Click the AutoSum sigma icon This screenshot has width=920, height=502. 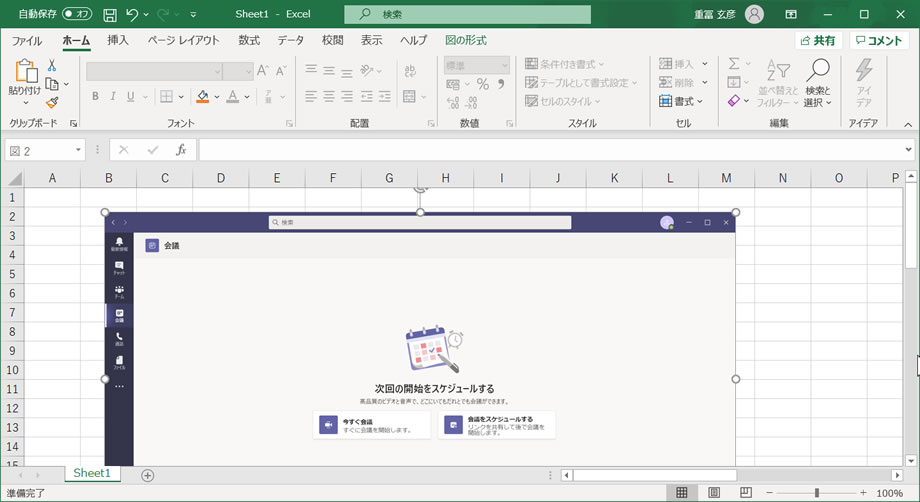coord(734,63)
